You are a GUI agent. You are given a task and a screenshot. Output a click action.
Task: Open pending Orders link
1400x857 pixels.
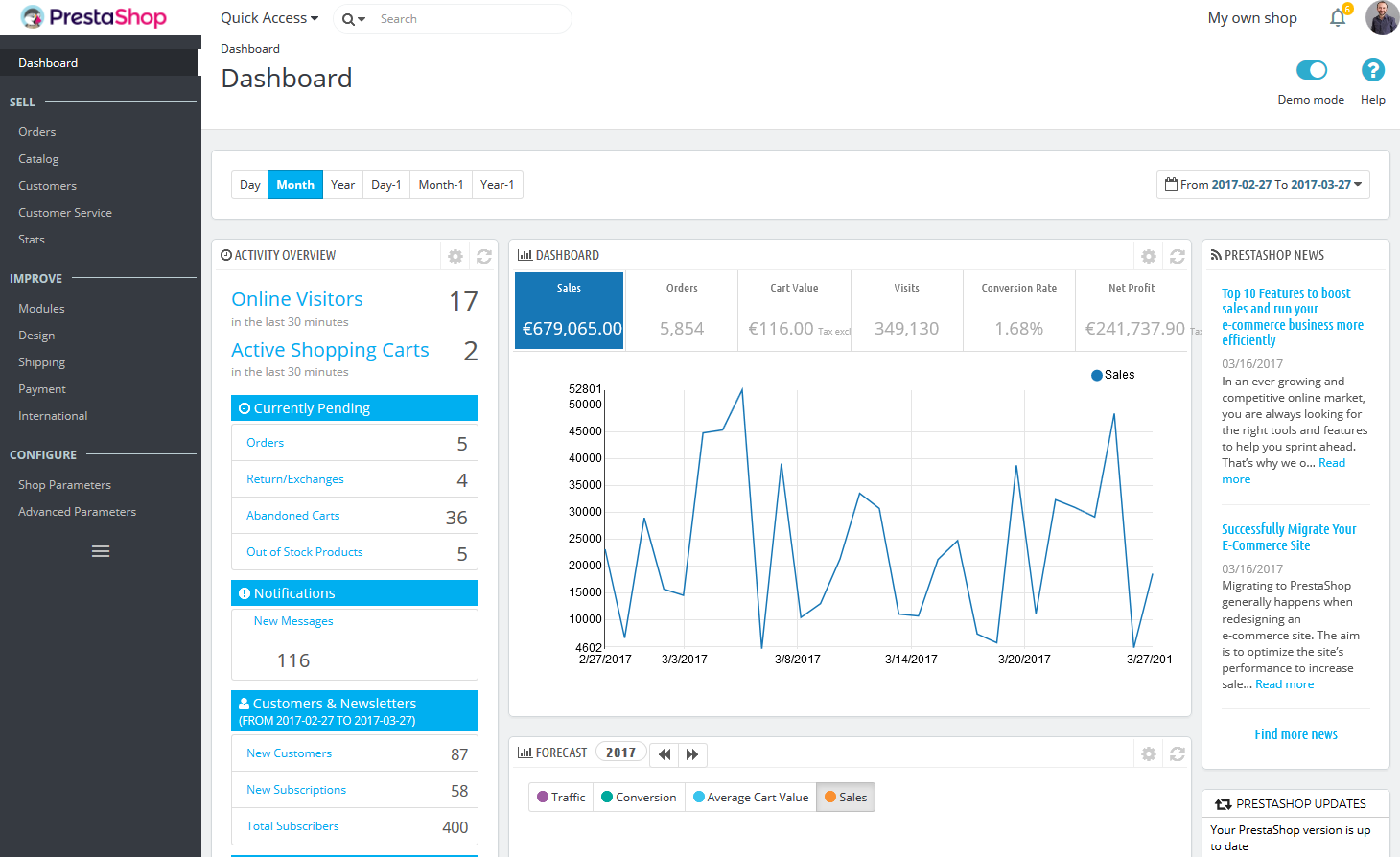click(x=265, y=443)
